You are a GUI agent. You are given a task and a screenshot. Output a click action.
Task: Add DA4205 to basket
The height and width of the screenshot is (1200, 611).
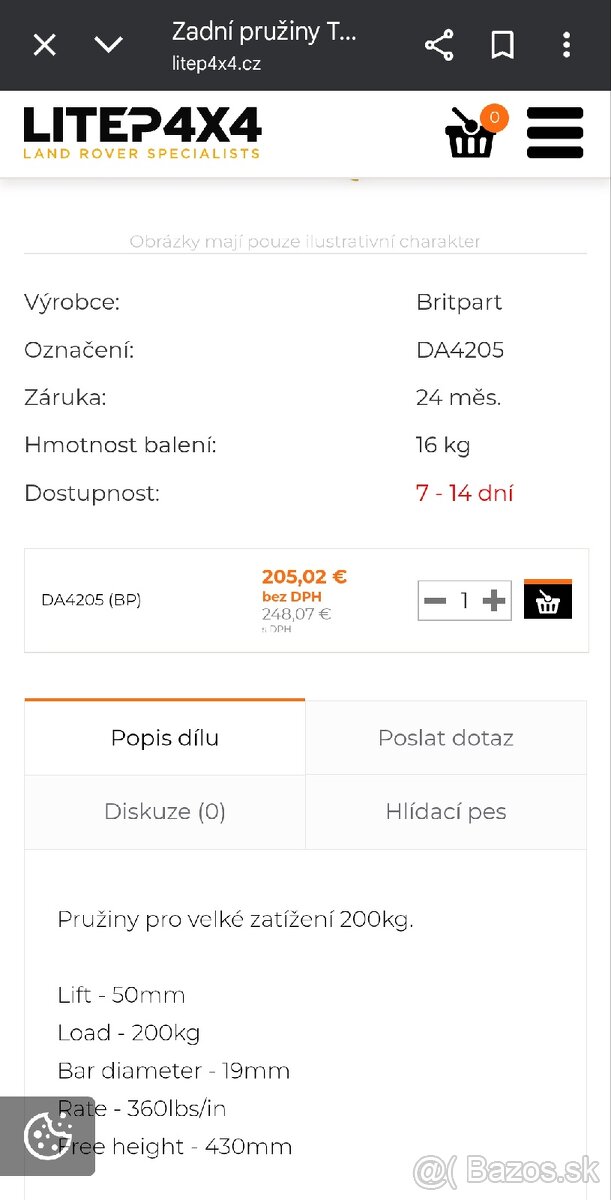[x=548, y=600]
